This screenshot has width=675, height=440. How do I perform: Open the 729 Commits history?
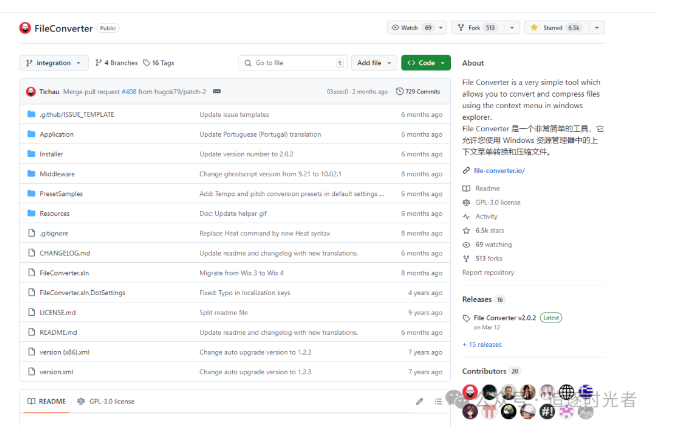pyautogui.click(x=418, y=92)
